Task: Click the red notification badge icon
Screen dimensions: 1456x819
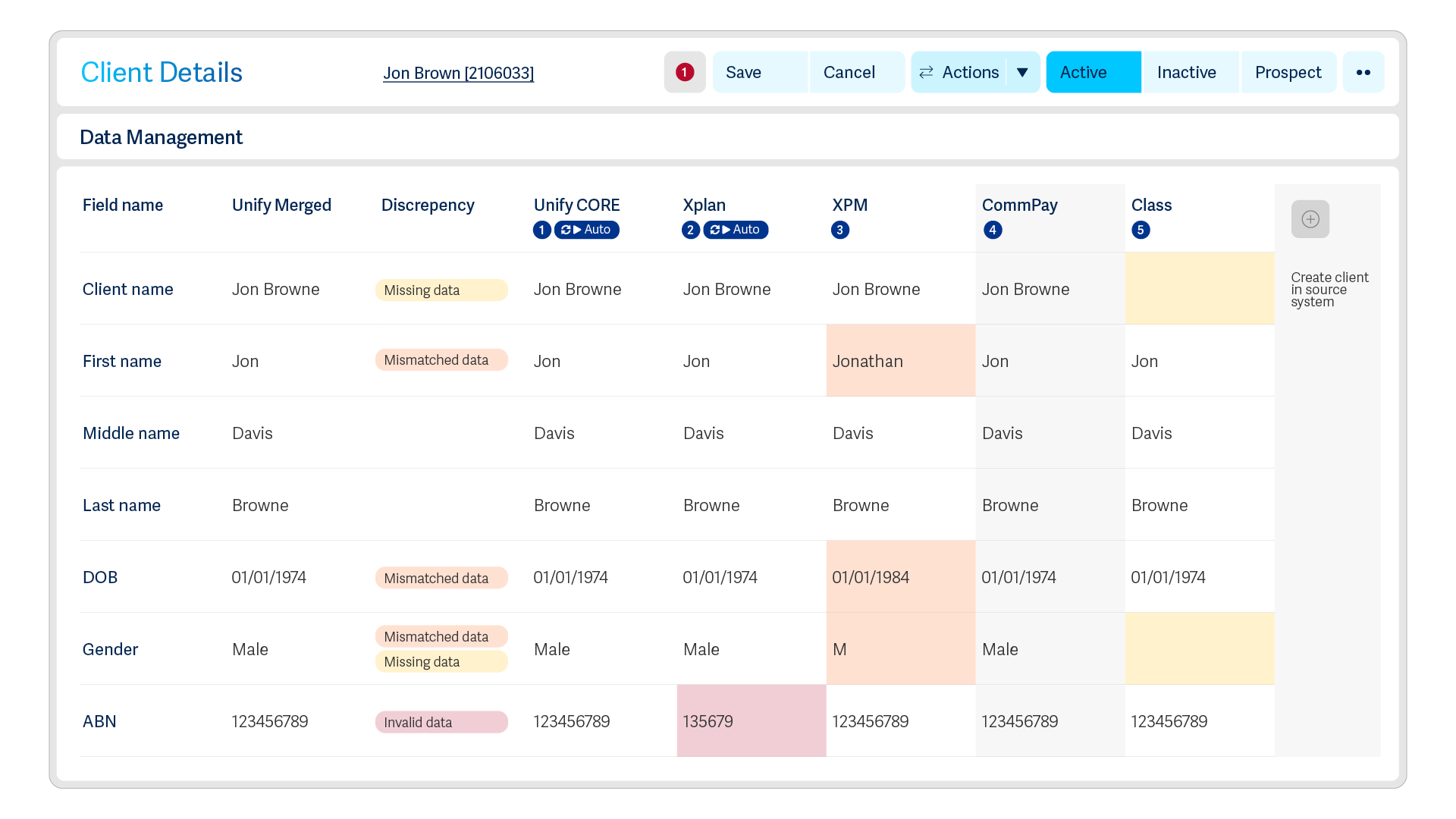Action: 685,72
